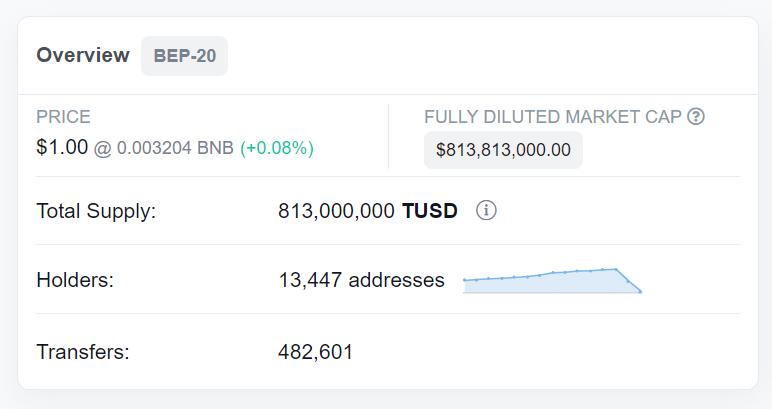Viewport: 772px width, 409px height.
Task: Click the last data point of holders chart
Action: click(640, 291)
